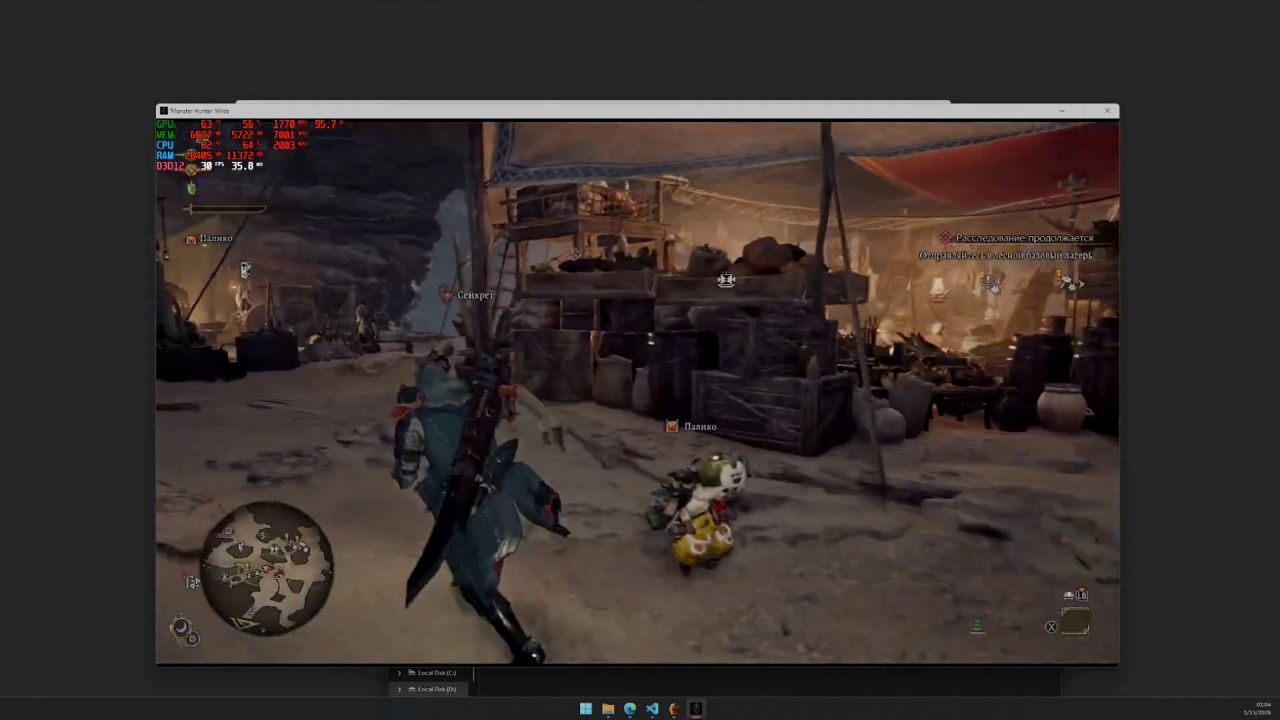This screenshot has height=720, width=1280.
Task: Click the X button item slot
Action: (1075, 622)
